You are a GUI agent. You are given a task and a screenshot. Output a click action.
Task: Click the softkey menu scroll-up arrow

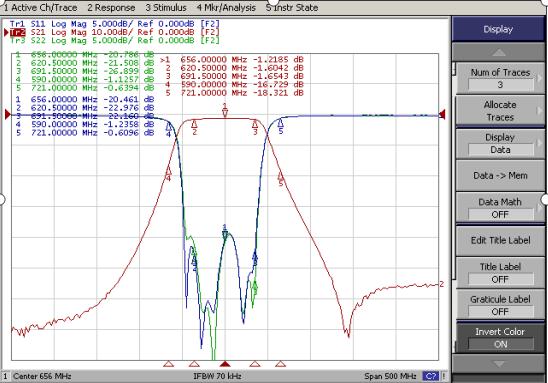point(499,52)
